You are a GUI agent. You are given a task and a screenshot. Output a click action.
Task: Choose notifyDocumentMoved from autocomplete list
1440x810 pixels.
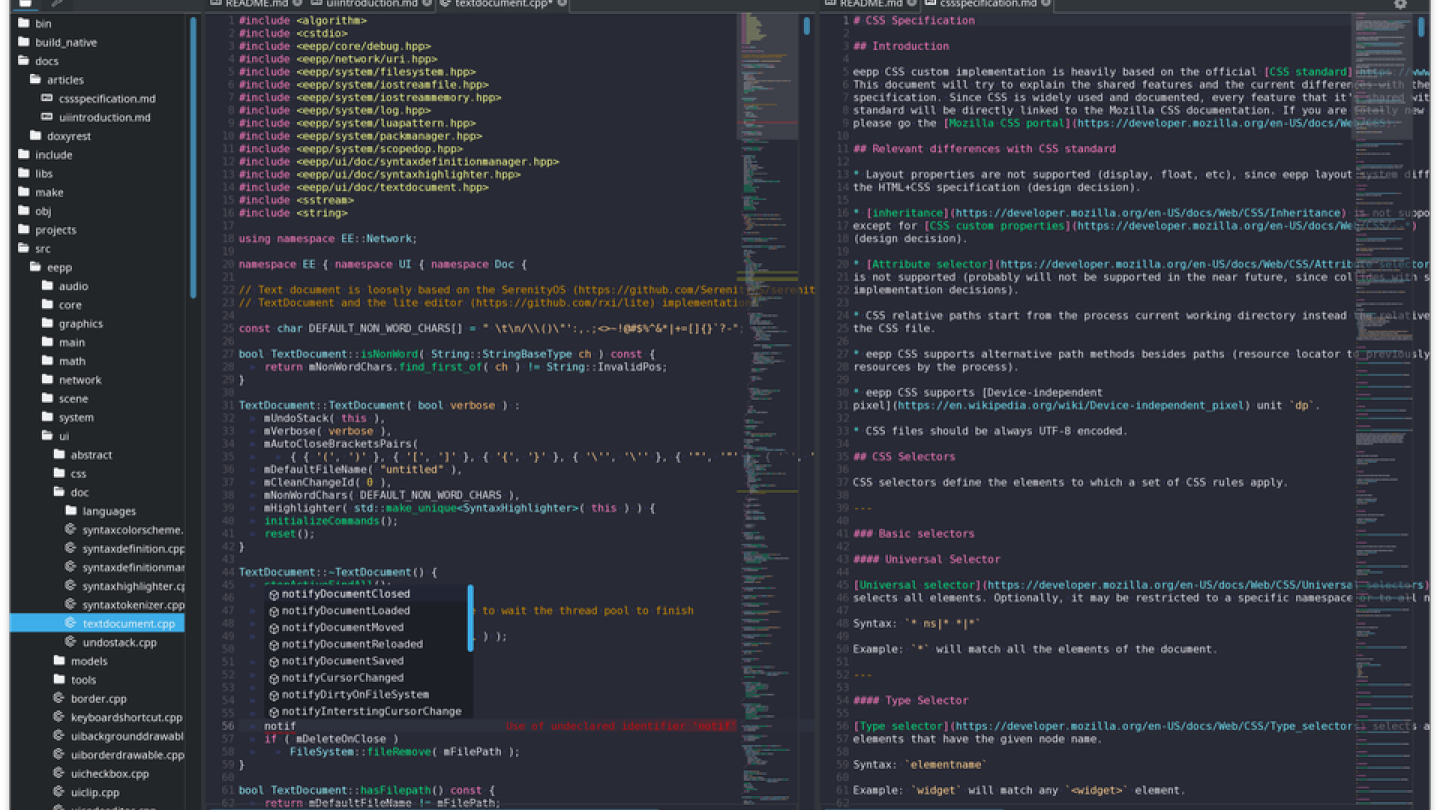coord(367,627)
